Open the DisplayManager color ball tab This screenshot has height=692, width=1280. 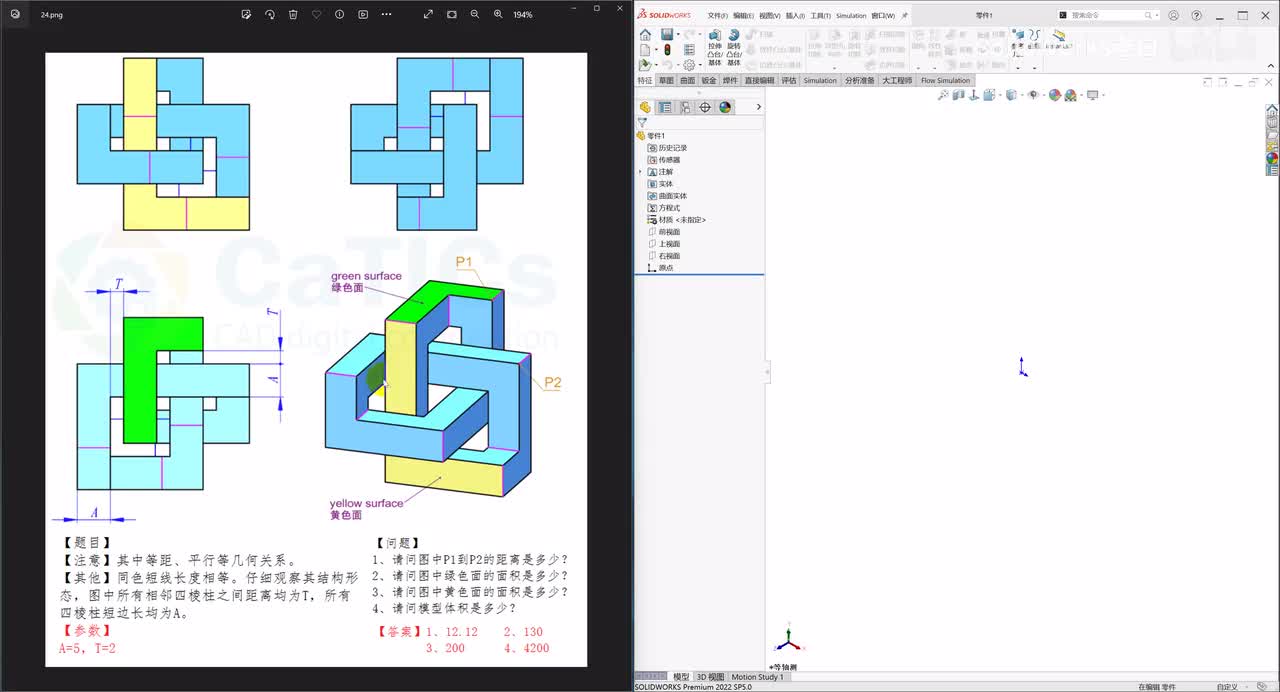pyautogui.click(x=725, y=107)
